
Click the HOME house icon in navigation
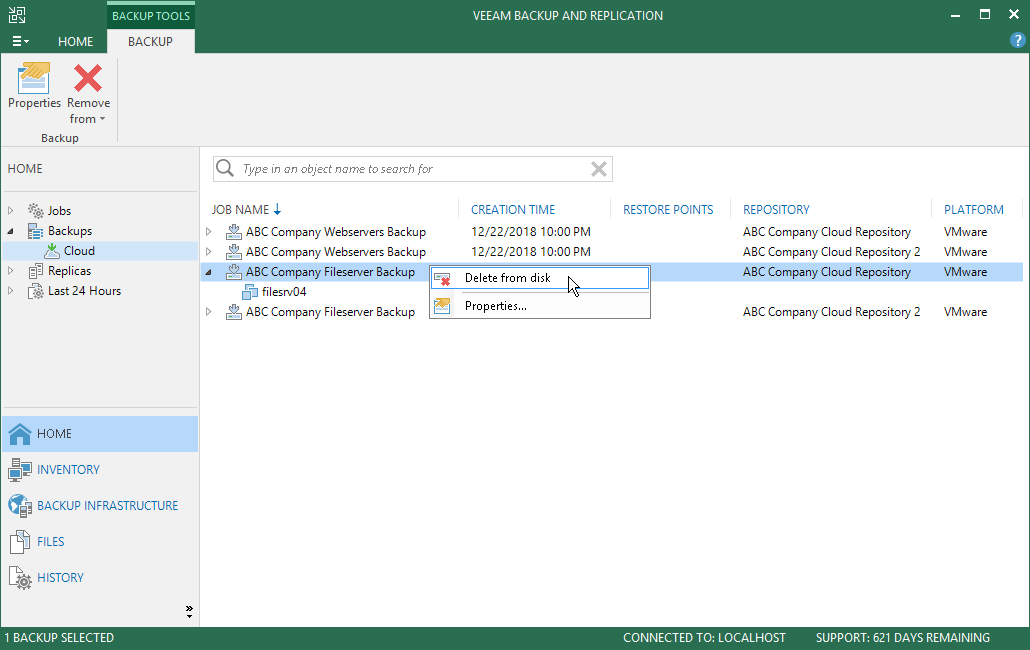click(20, 434)
